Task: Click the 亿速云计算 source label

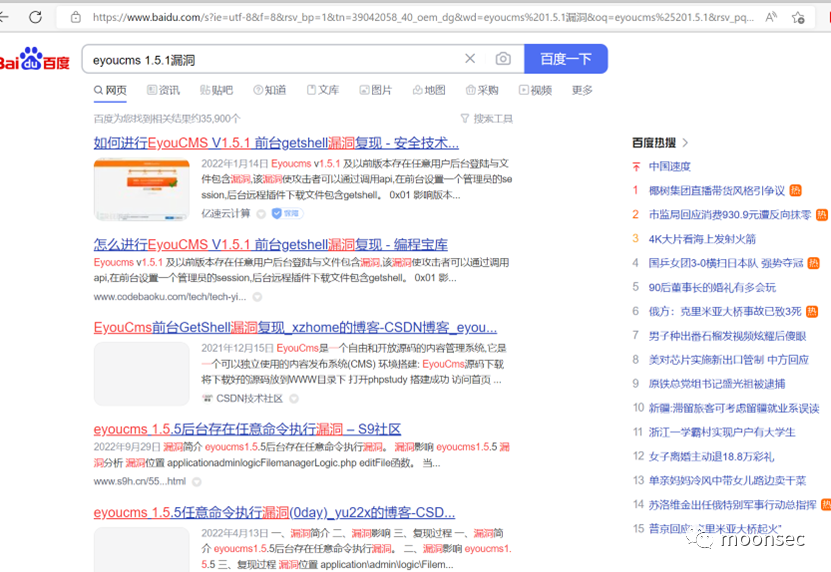Action: 226,213
